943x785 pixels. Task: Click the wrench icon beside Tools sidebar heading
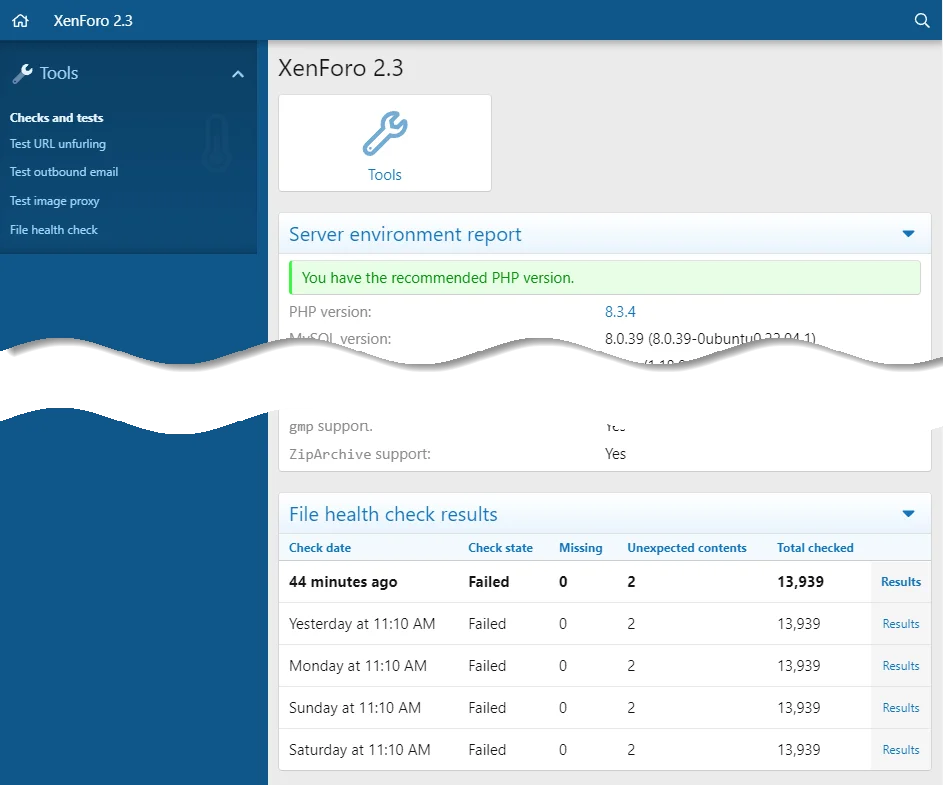22,74
